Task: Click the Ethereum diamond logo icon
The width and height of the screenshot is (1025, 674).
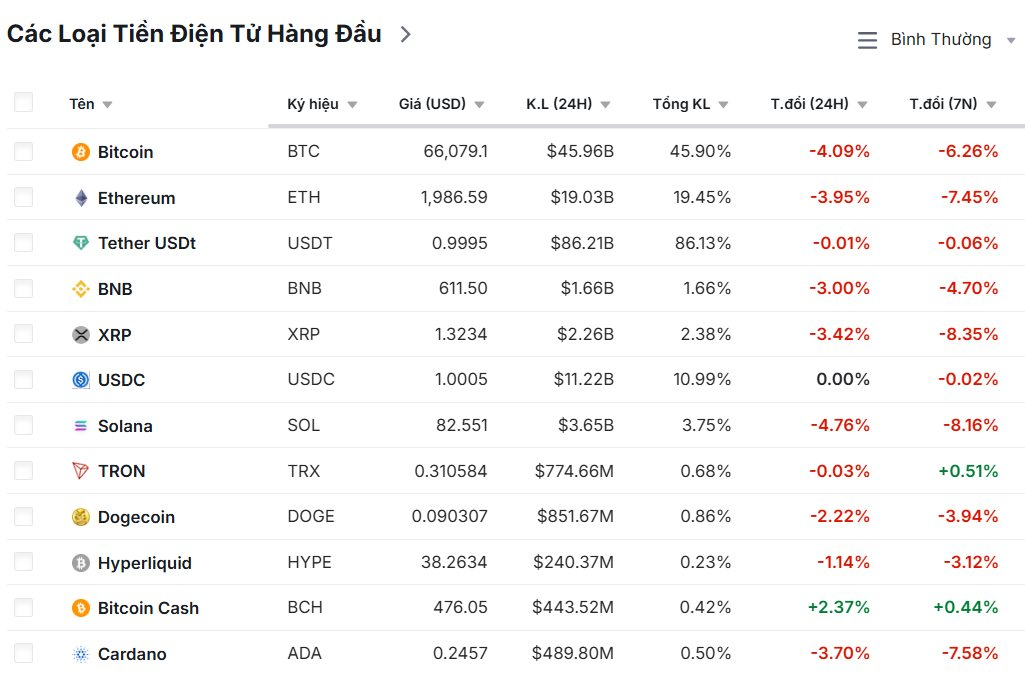Action: point(81,198)
